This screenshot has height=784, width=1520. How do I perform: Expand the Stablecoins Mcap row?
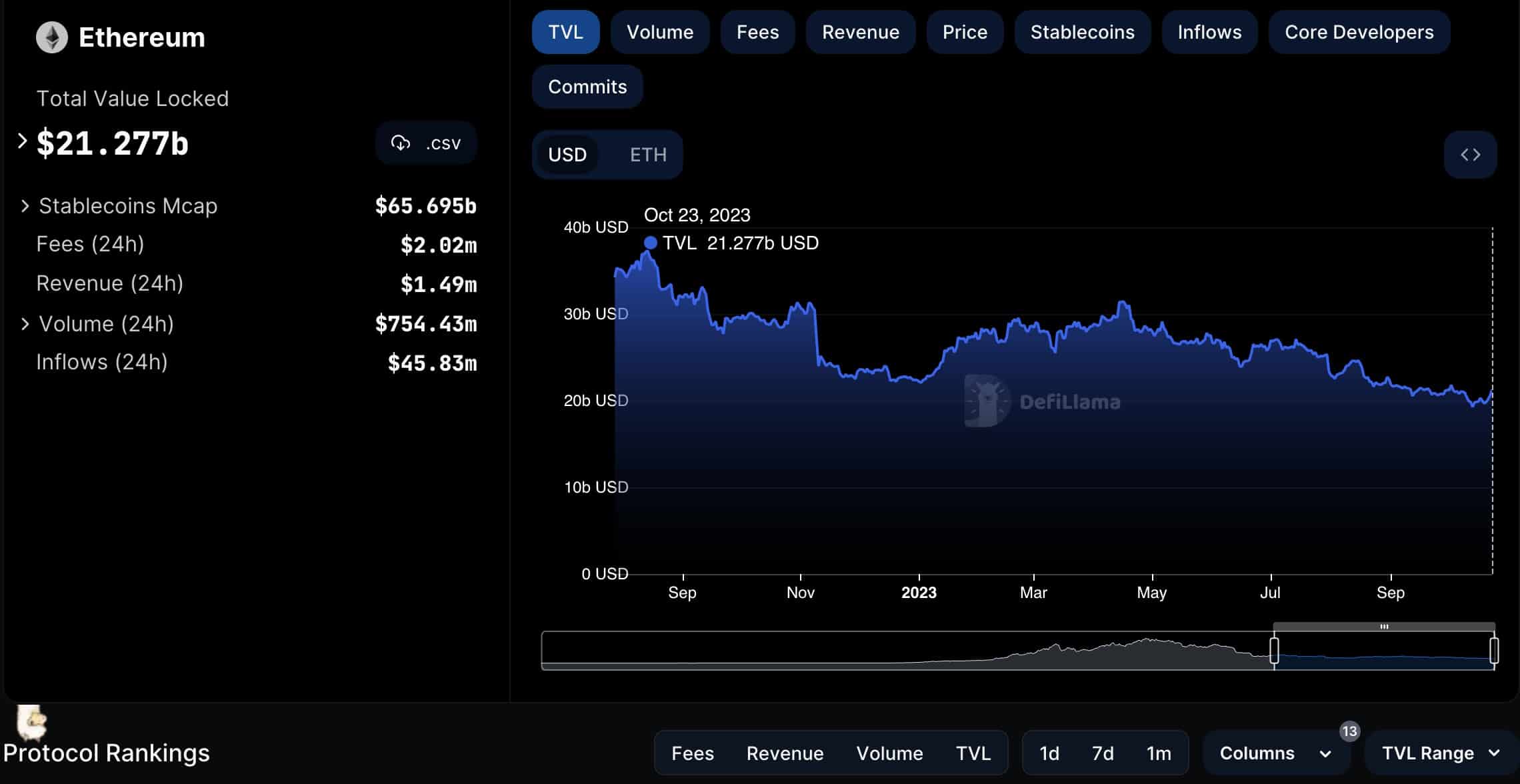[25, 206]
